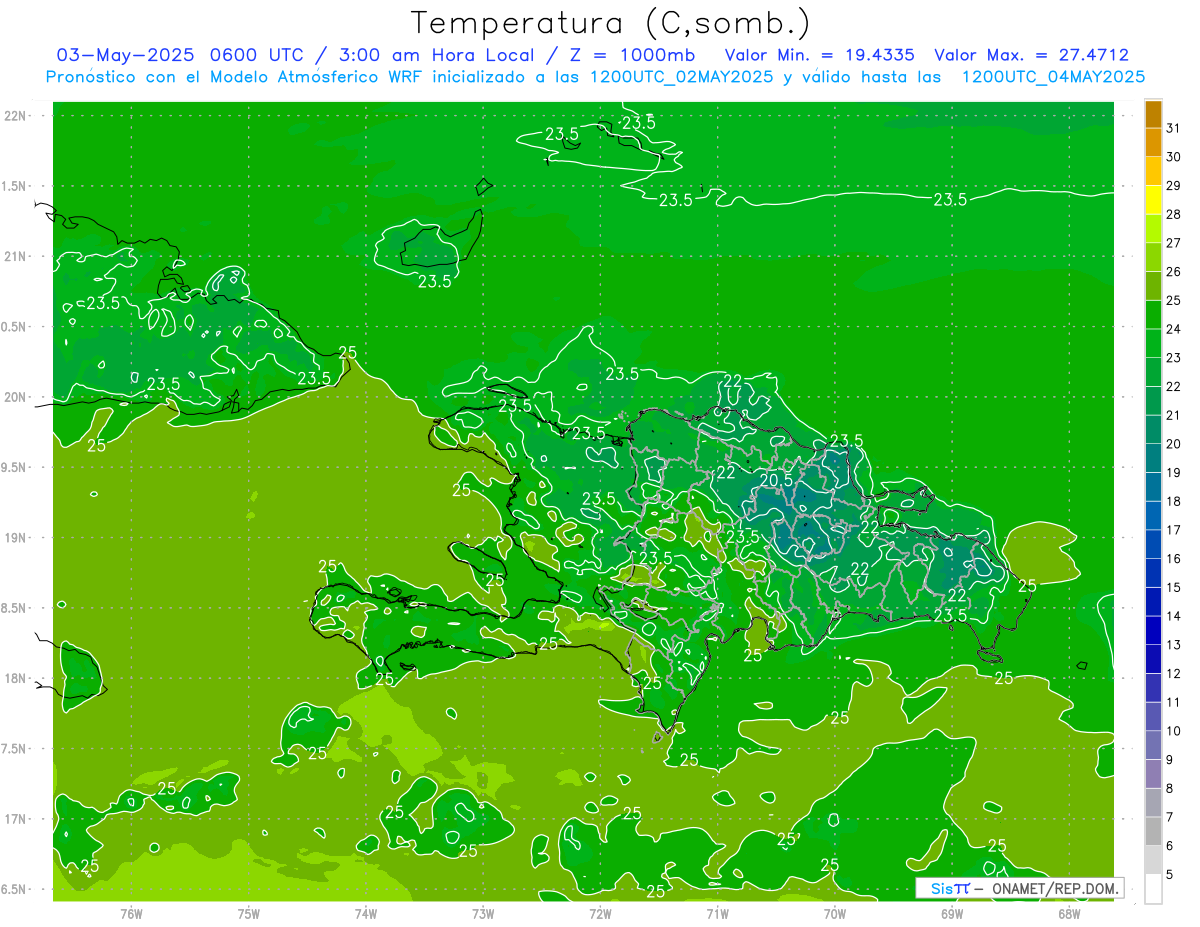
Task: Click the value 6 on the color scale
Action: tap(1170, 846)
